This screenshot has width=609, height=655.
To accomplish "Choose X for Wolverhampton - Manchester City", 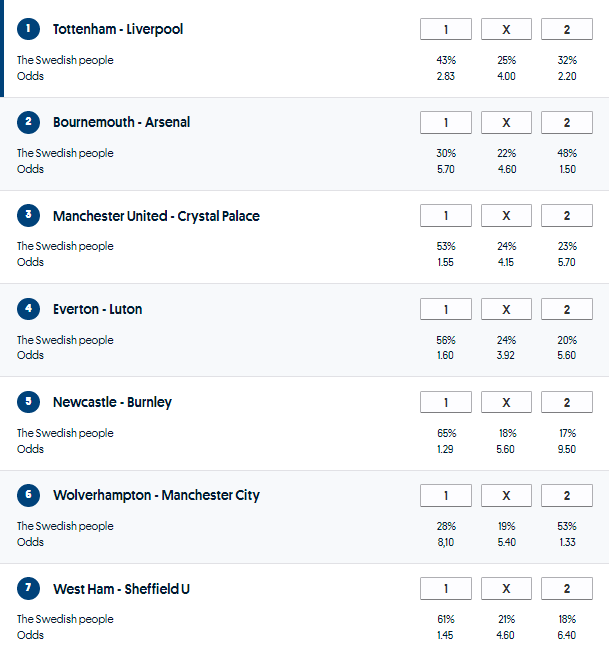I will click(x=506, y=496).
